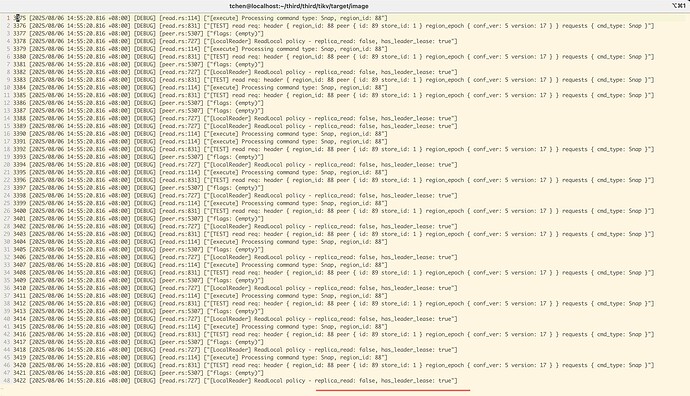Click ReadLocal policy entry 3398
690x396 pixels.
coord(235,195)
